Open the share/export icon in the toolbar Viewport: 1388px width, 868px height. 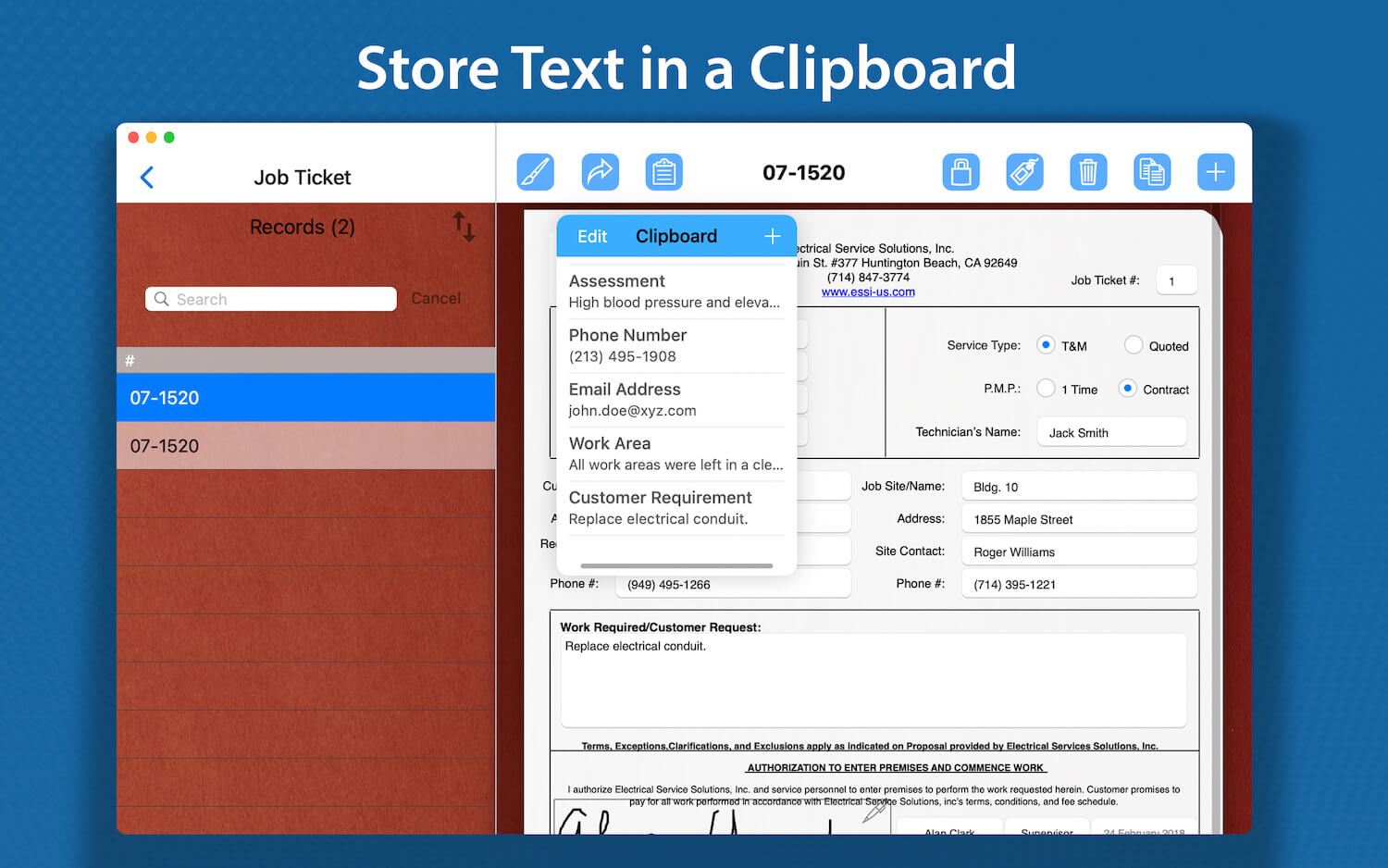pyautogui.click(x=600, y=171)
